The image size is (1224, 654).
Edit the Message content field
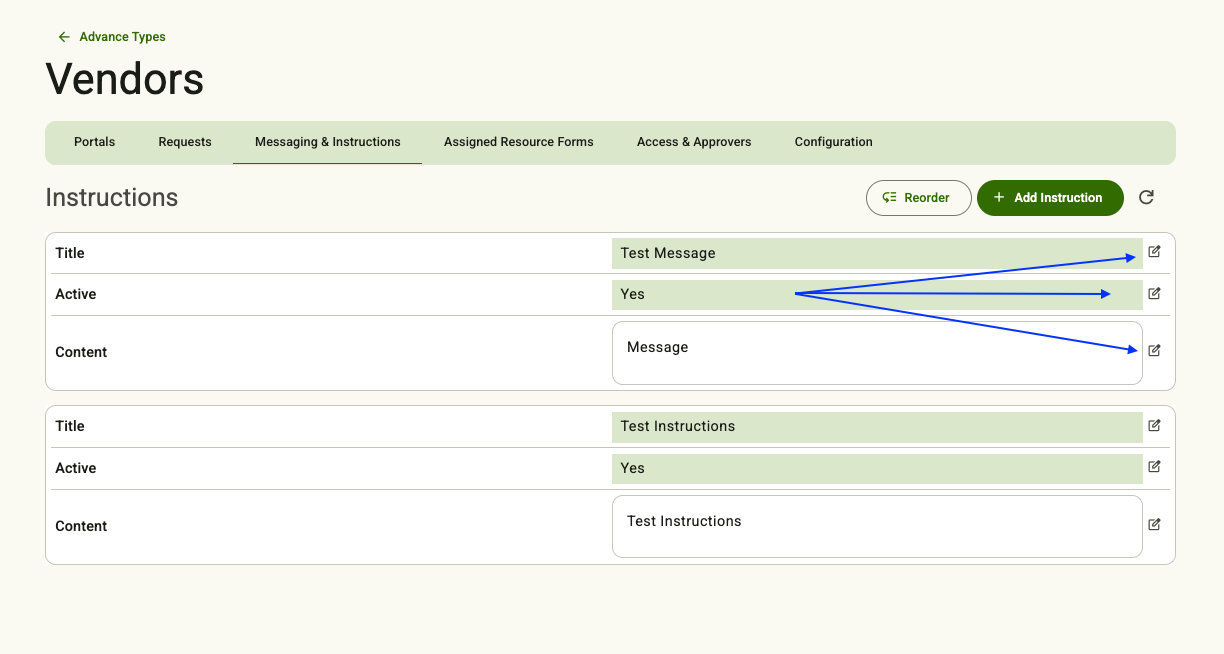click(1154, 351)
